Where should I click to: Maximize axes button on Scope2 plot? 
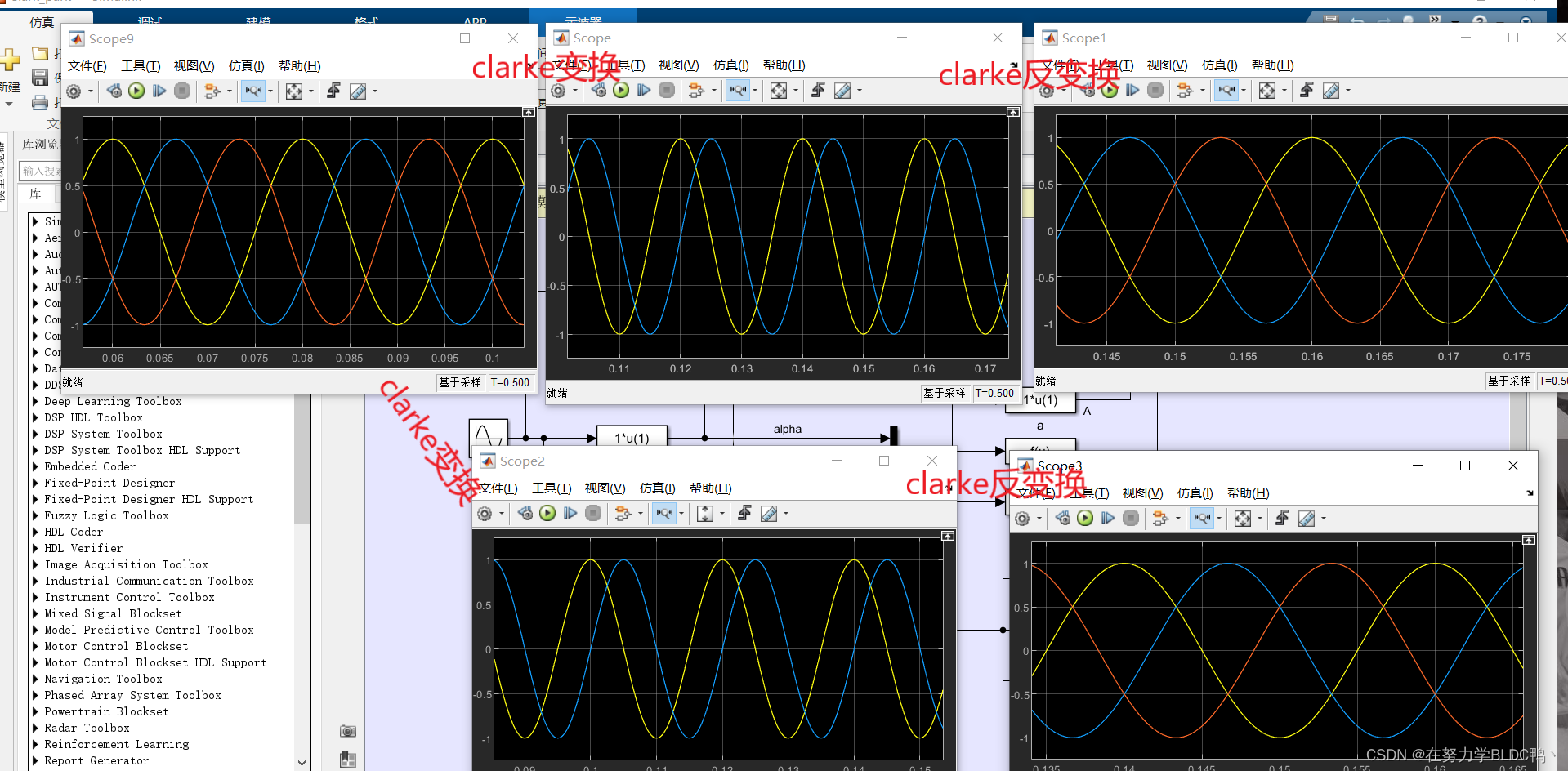[948, 536]
